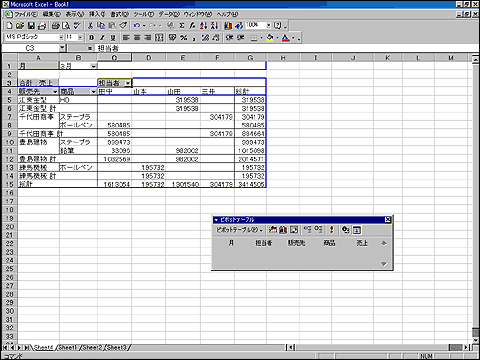The height and width of the screenshot is (360, 480).
Task: Click the Format Painter brush icon
Action: [123, 25]
